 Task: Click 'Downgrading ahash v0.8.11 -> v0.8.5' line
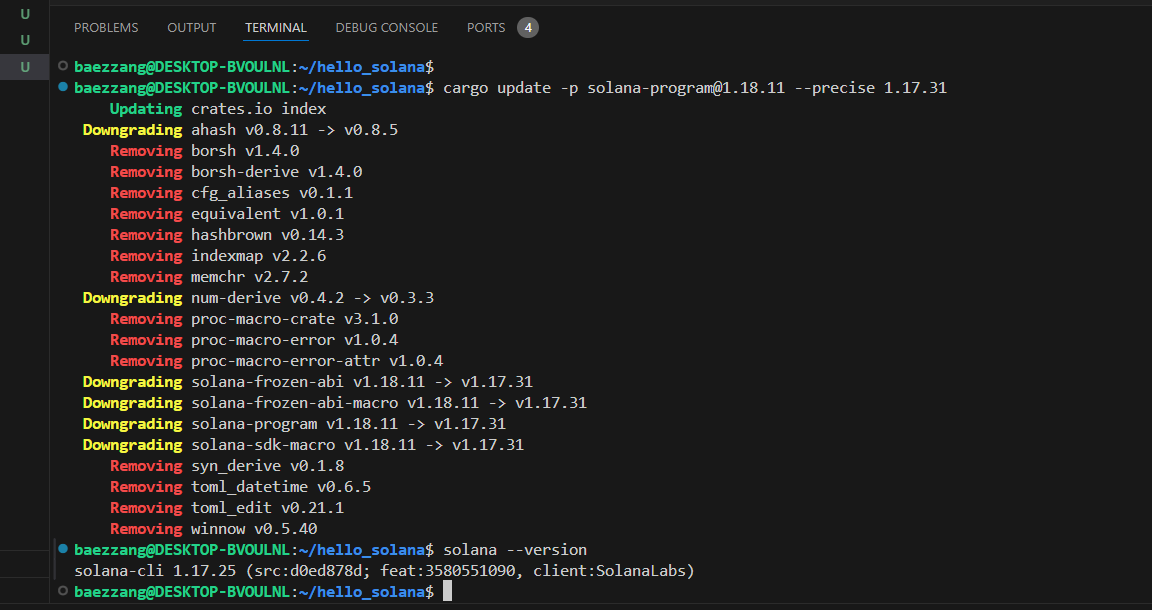[x=240, y=130]
